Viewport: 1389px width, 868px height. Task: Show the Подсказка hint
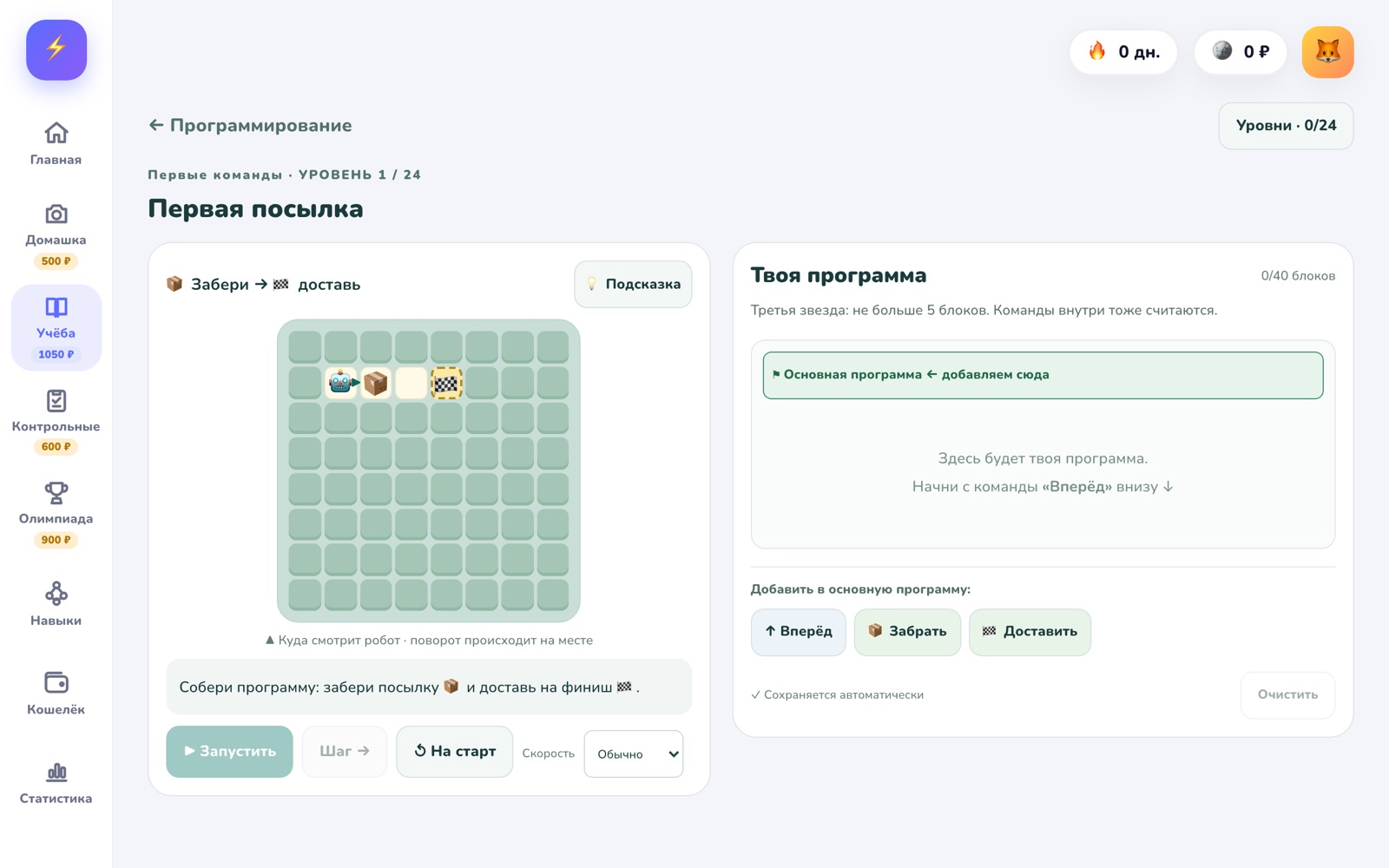tap(633, 284)
